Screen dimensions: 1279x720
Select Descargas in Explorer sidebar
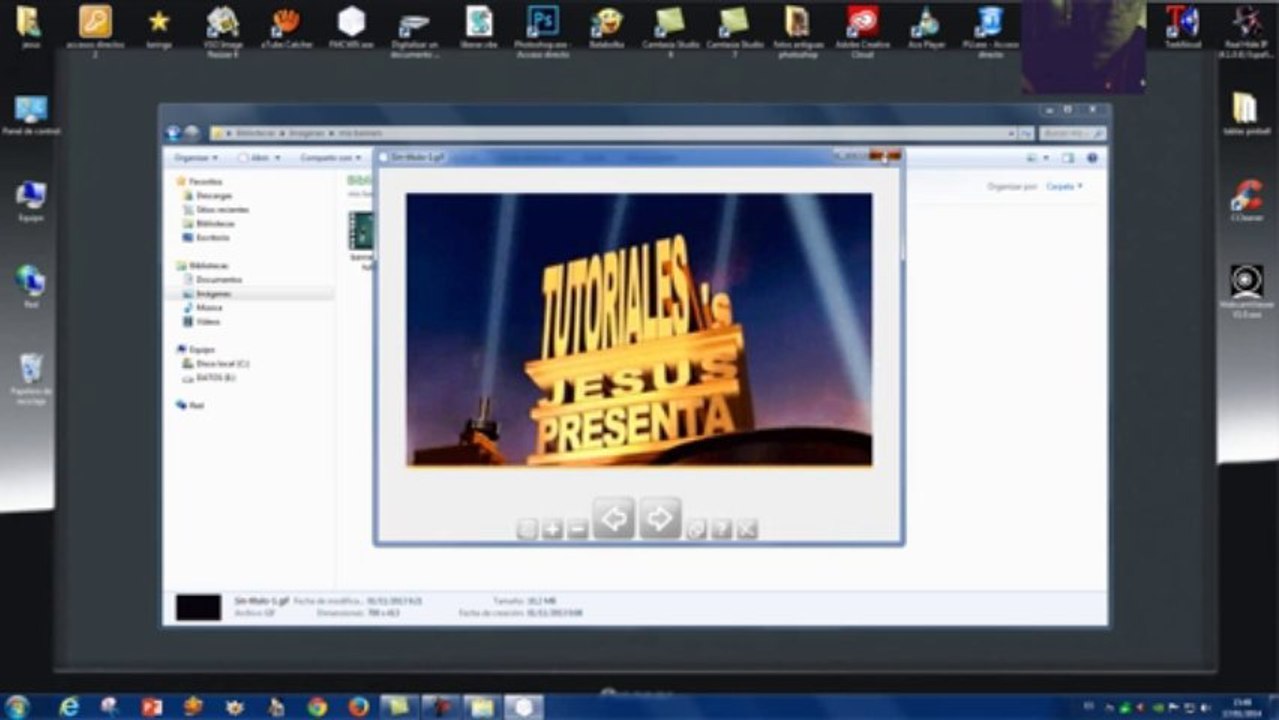[x=207, y=196]
